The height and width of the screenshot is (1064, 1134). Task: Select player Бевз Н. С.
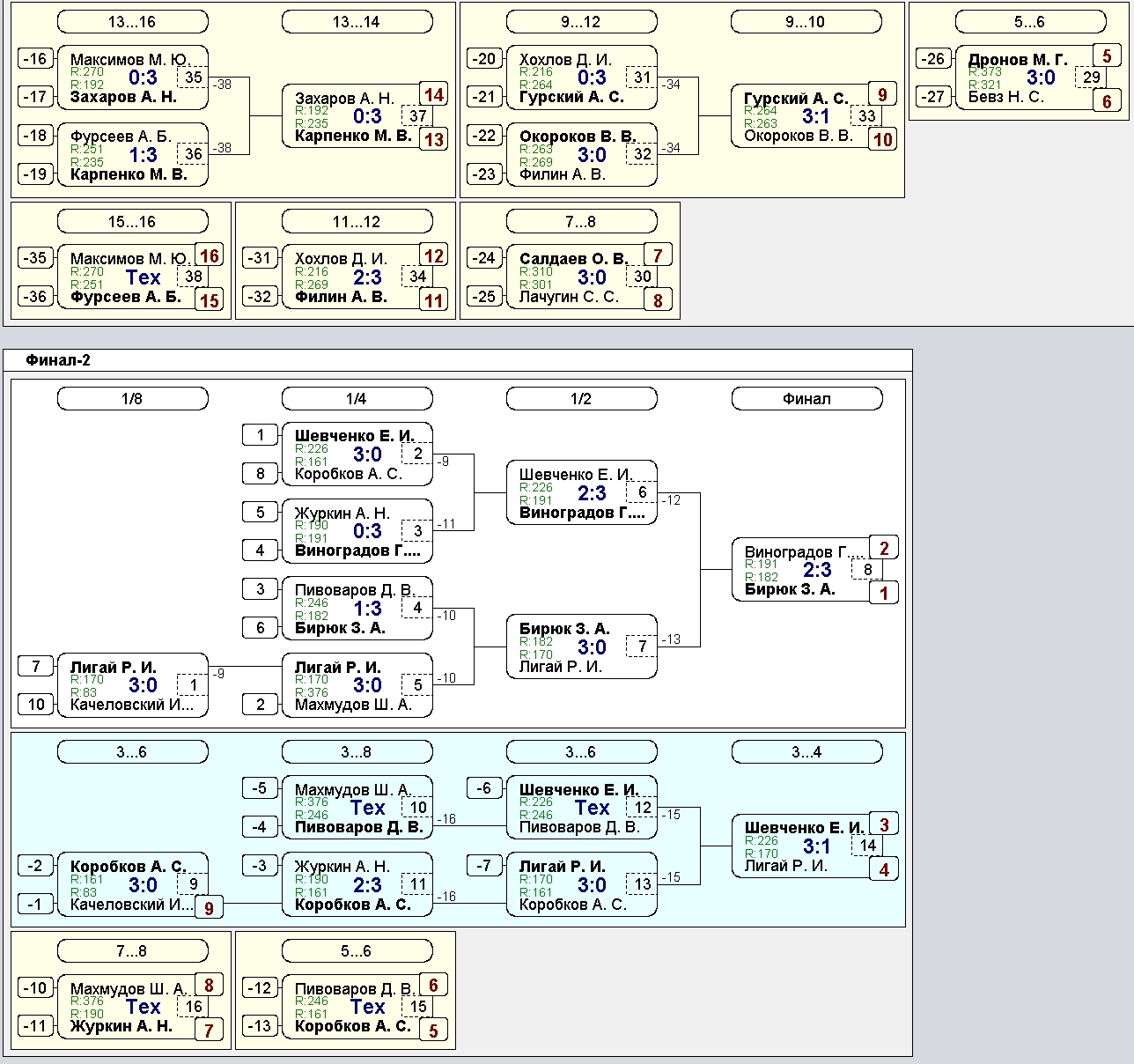tap(1006, 97)
